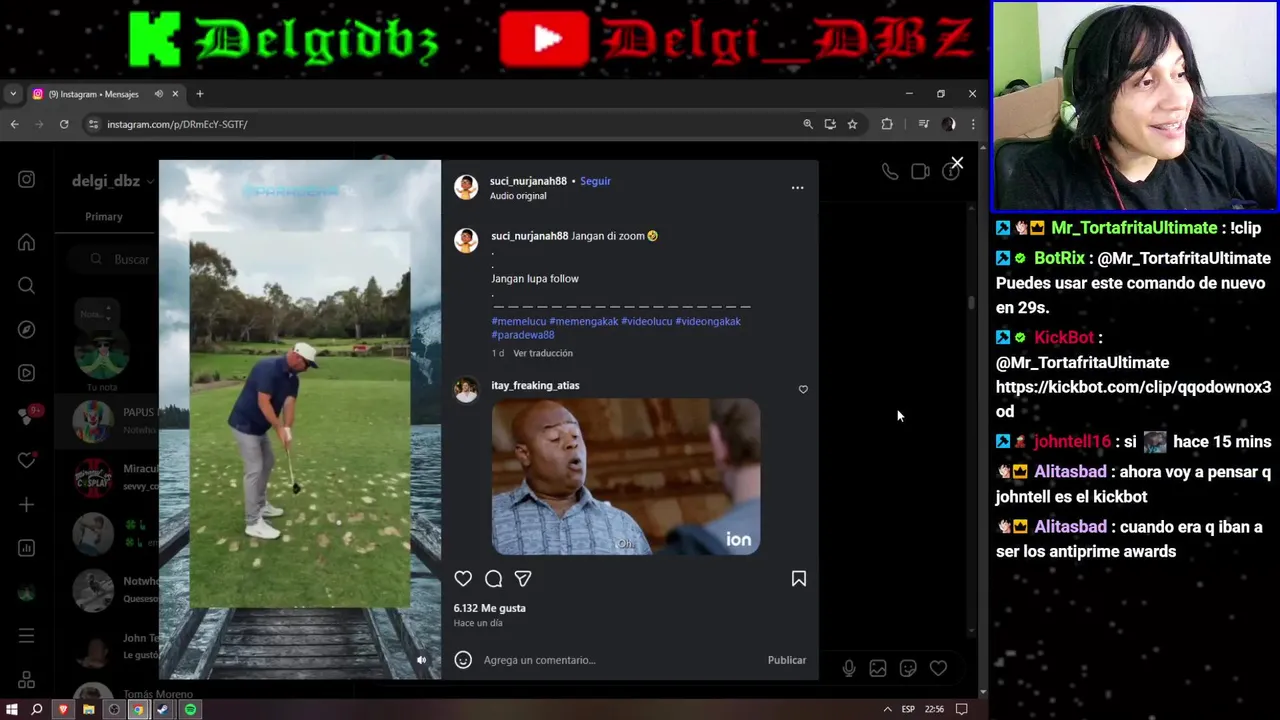This screenshot has width=1280, height=720.
Task: Open the hamburger More menu in the sidebar
Action: 27,636
